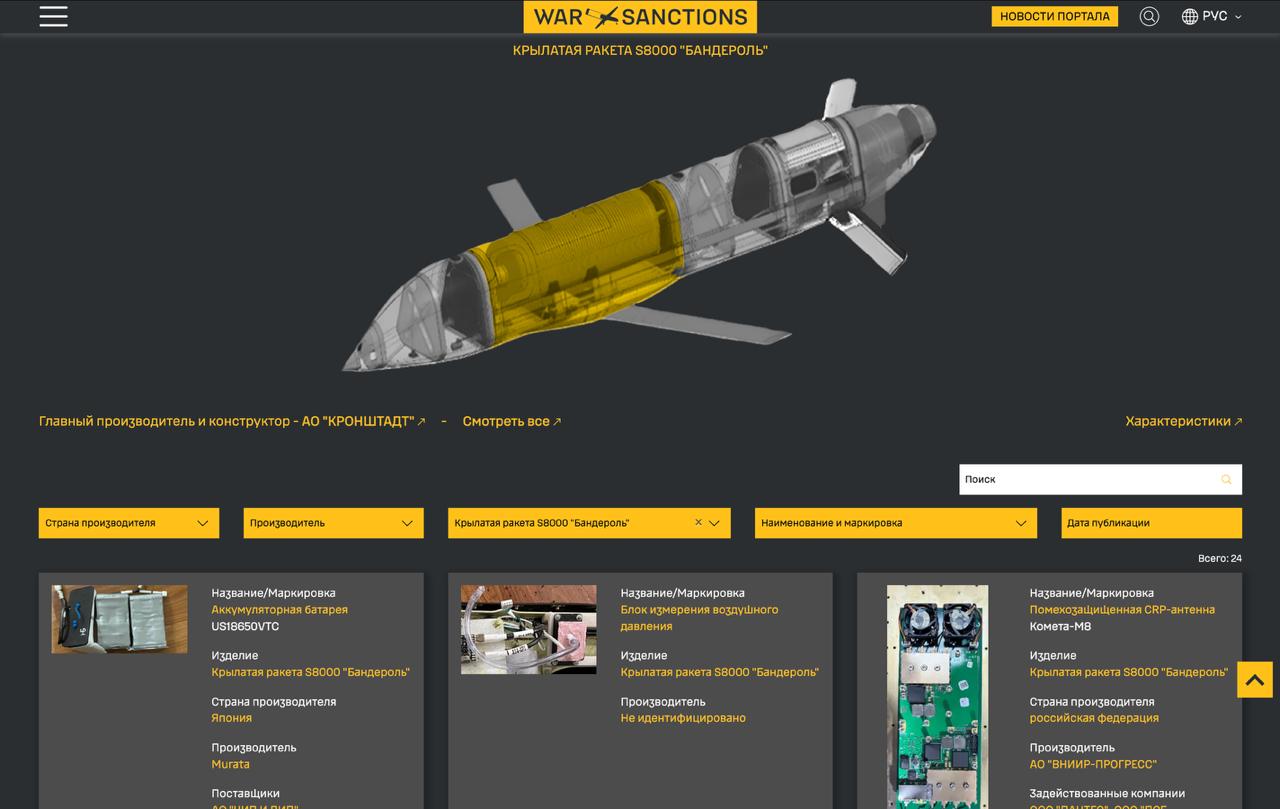Expand Наименование и маркировка dropdown

pos(894,523)
